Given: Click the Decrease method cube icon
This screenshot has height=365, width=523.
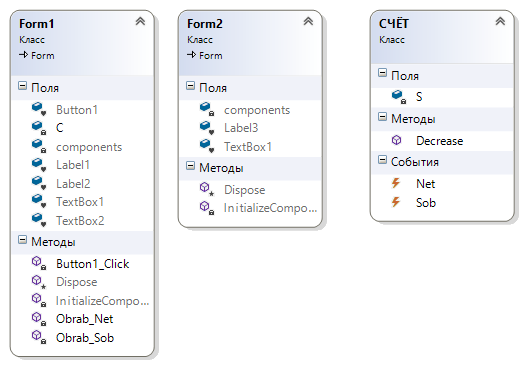Looking at the screenshot, I should pos(397,140).
